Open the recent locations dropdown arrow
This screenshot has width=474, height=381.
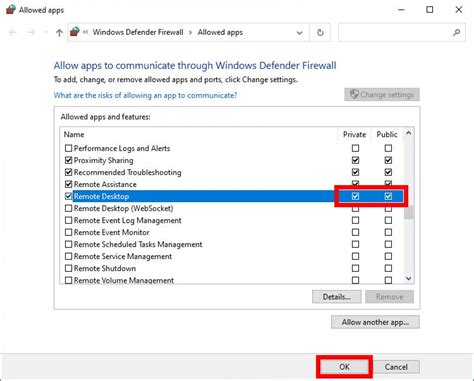point(46,32)
